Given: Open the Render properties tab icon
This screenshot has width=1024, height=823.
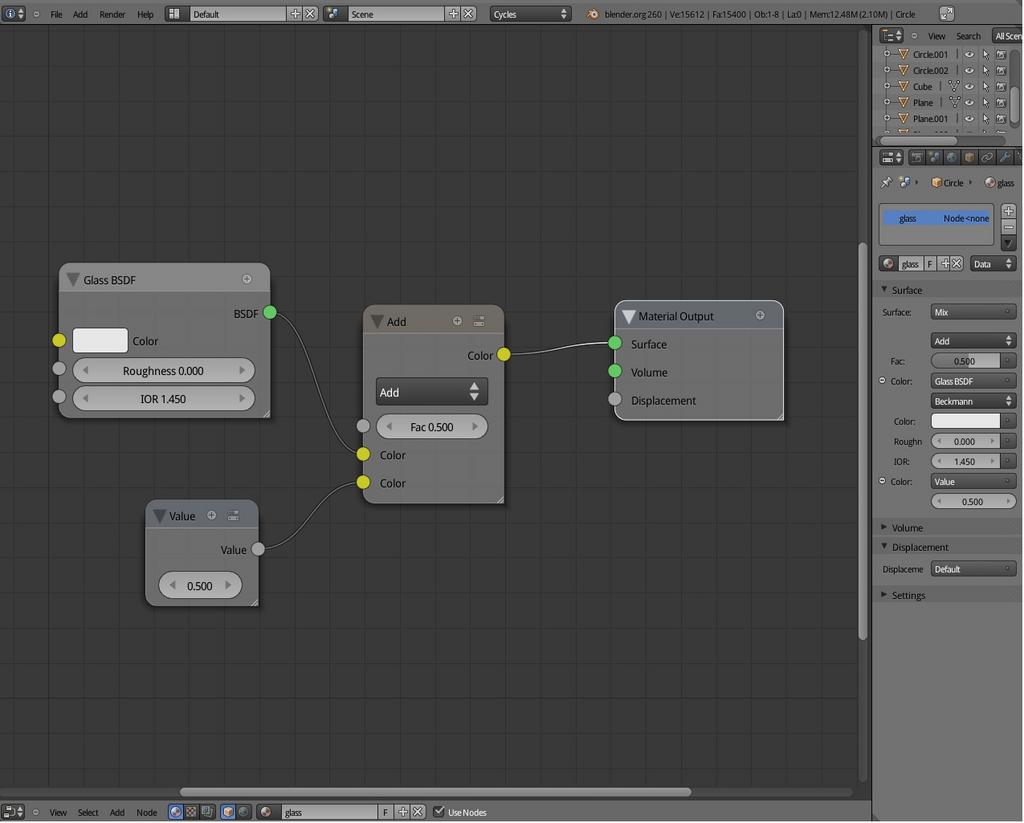Looking at the screenshot, I should pos(916,157).
